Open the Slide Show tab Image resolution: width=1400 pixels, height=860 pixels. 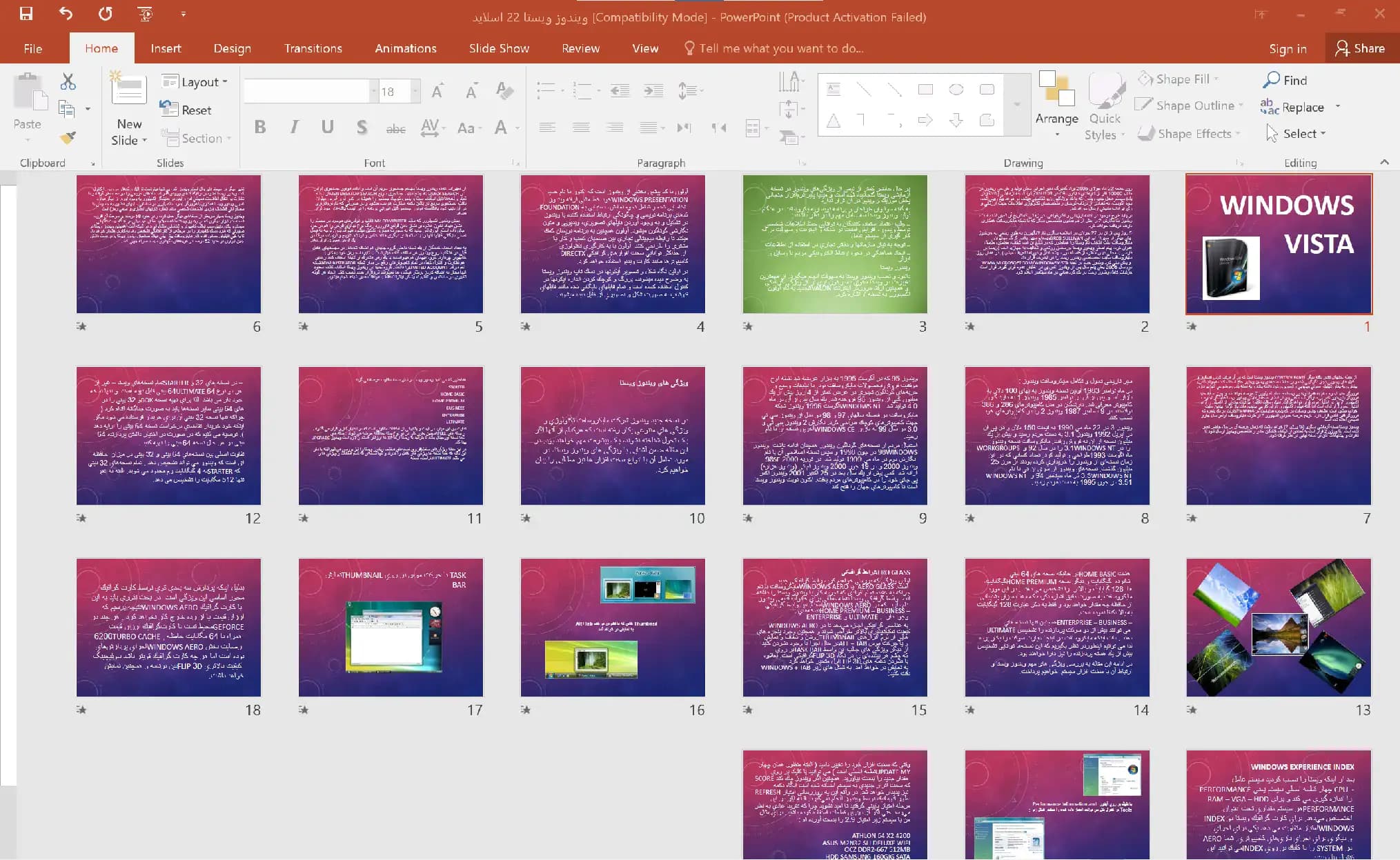pyautogui.click(x=499, y=48)
